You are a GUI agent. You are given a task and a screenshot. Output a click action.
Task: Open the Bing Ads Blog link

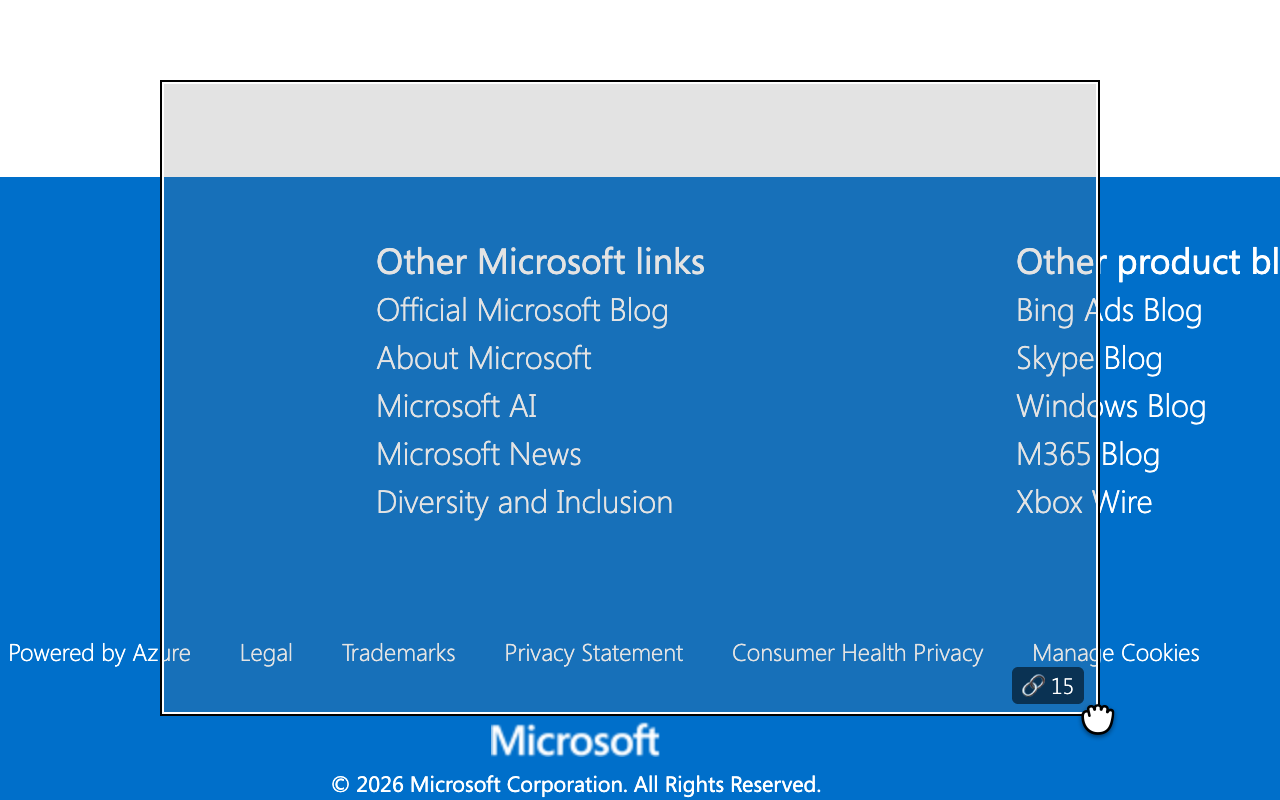point(1109,310)
